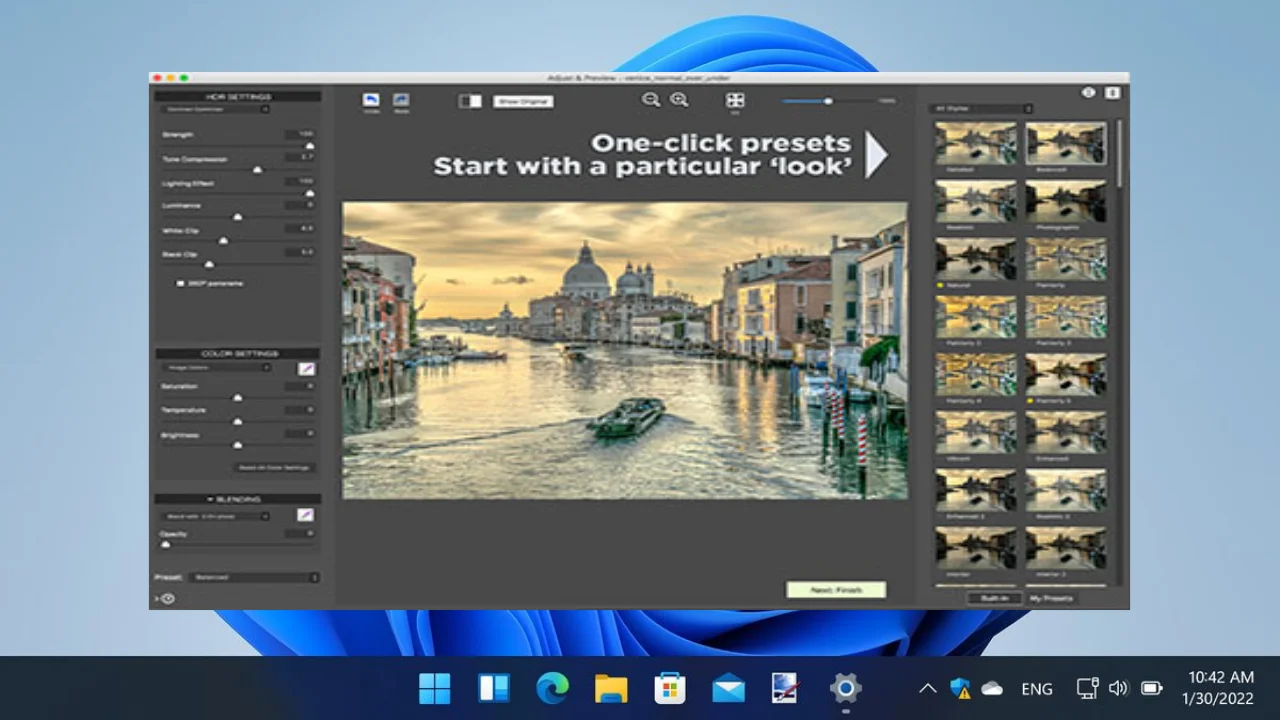Click the Tone Compression value field
Viewport: 1280px width, 720px height.
(x=300, y=157)
